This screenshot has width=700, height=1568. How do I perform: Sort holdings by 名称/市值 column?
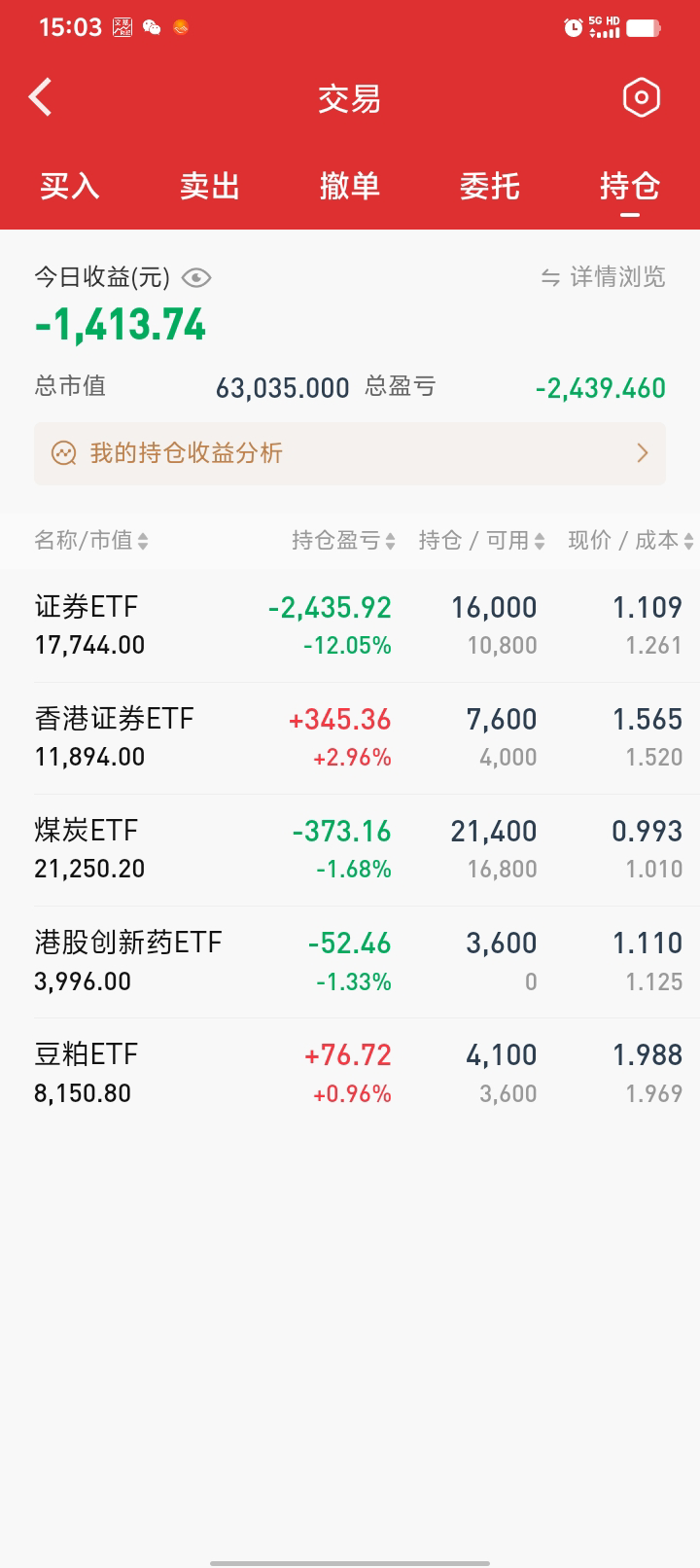[91, 541]
